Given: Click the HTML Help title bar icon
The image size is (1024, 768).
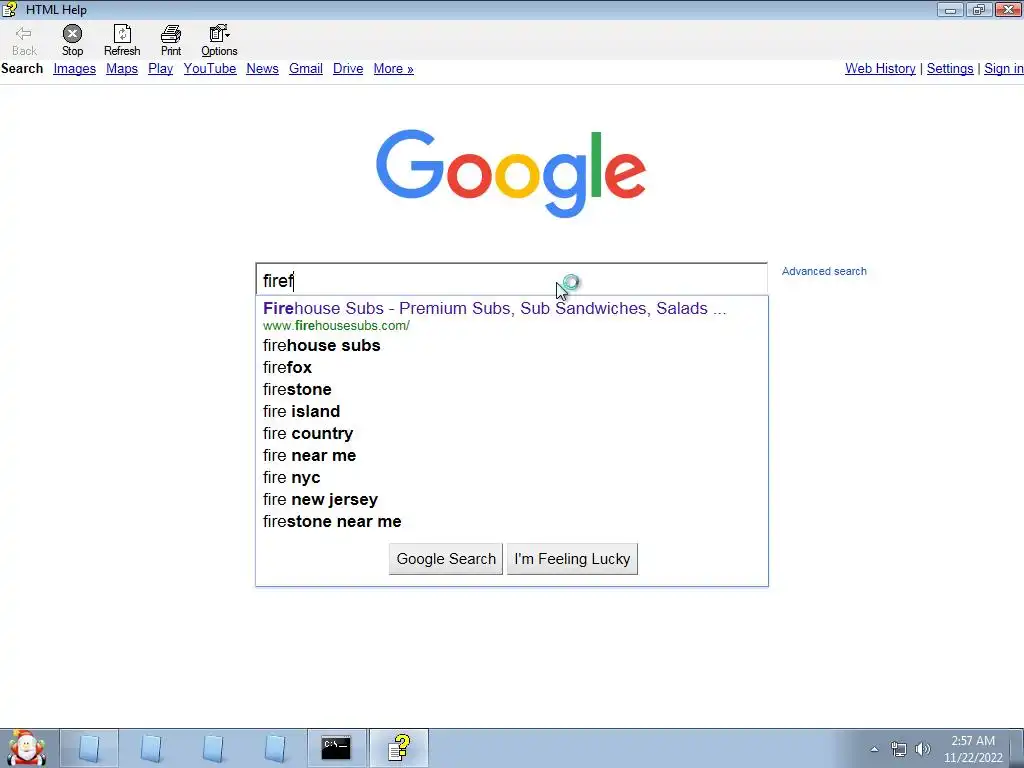Looking at the screenshot, I should 10,9.
